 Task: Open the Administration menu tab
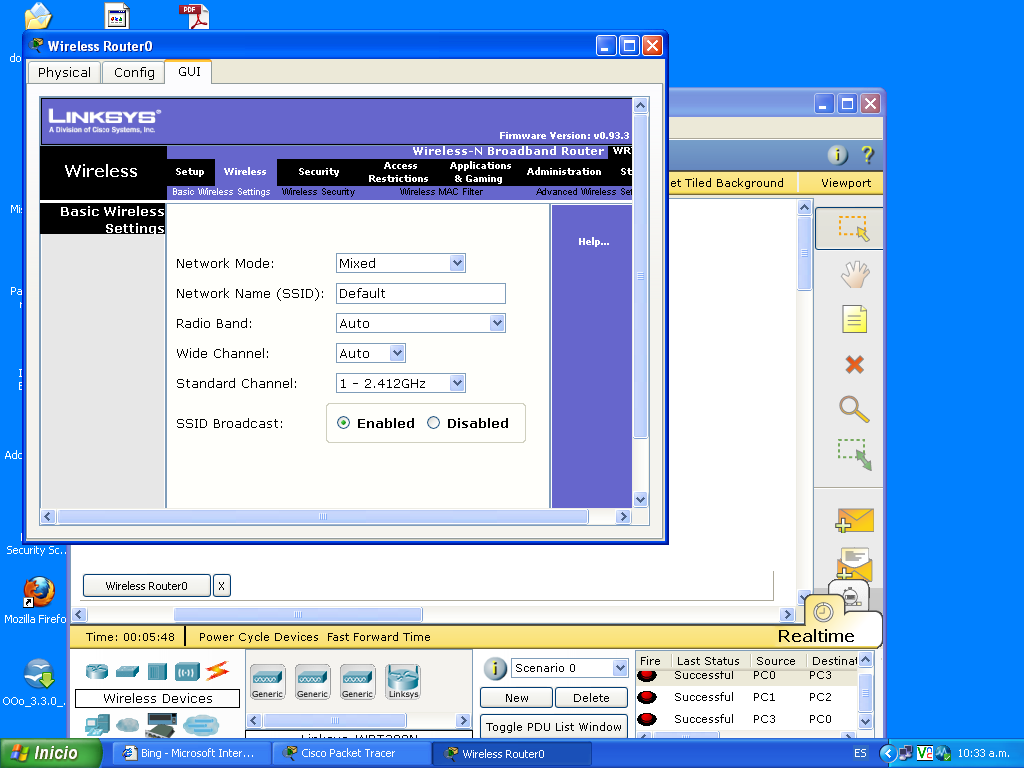tap(564, 172)
